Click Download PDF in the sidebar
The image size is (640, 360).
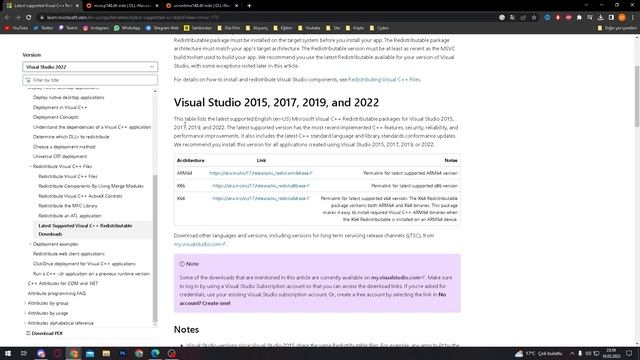click(44, 333)
